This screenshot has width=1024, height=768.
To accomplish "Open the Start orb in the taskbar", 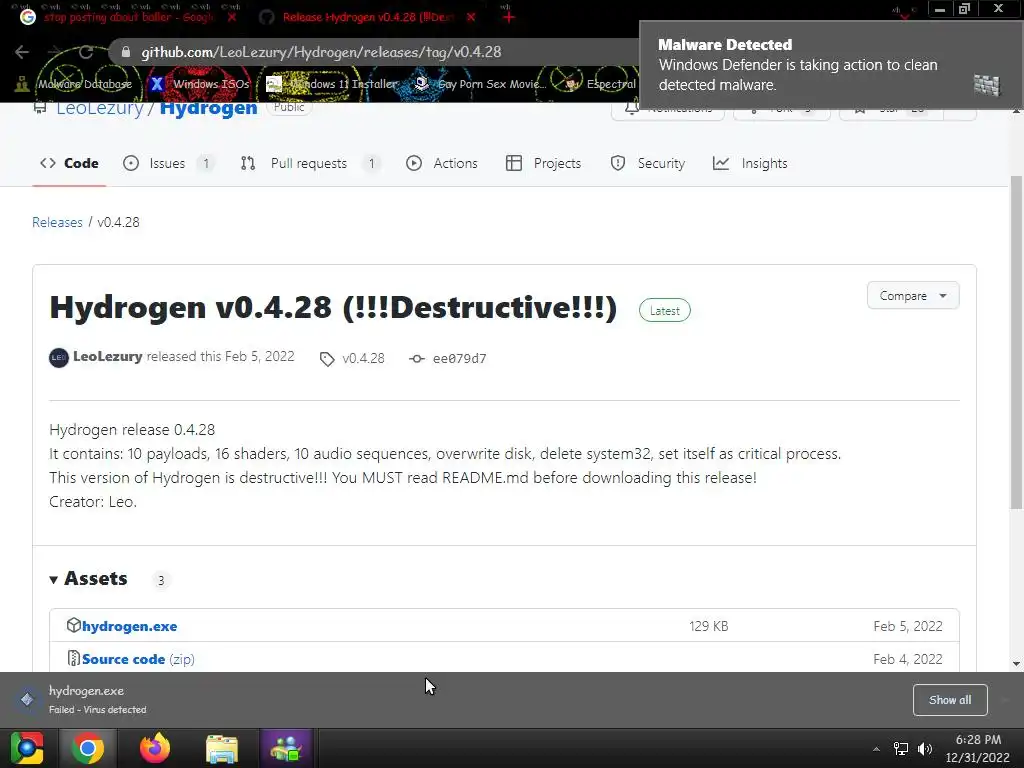I will click(x=27, y=748).
